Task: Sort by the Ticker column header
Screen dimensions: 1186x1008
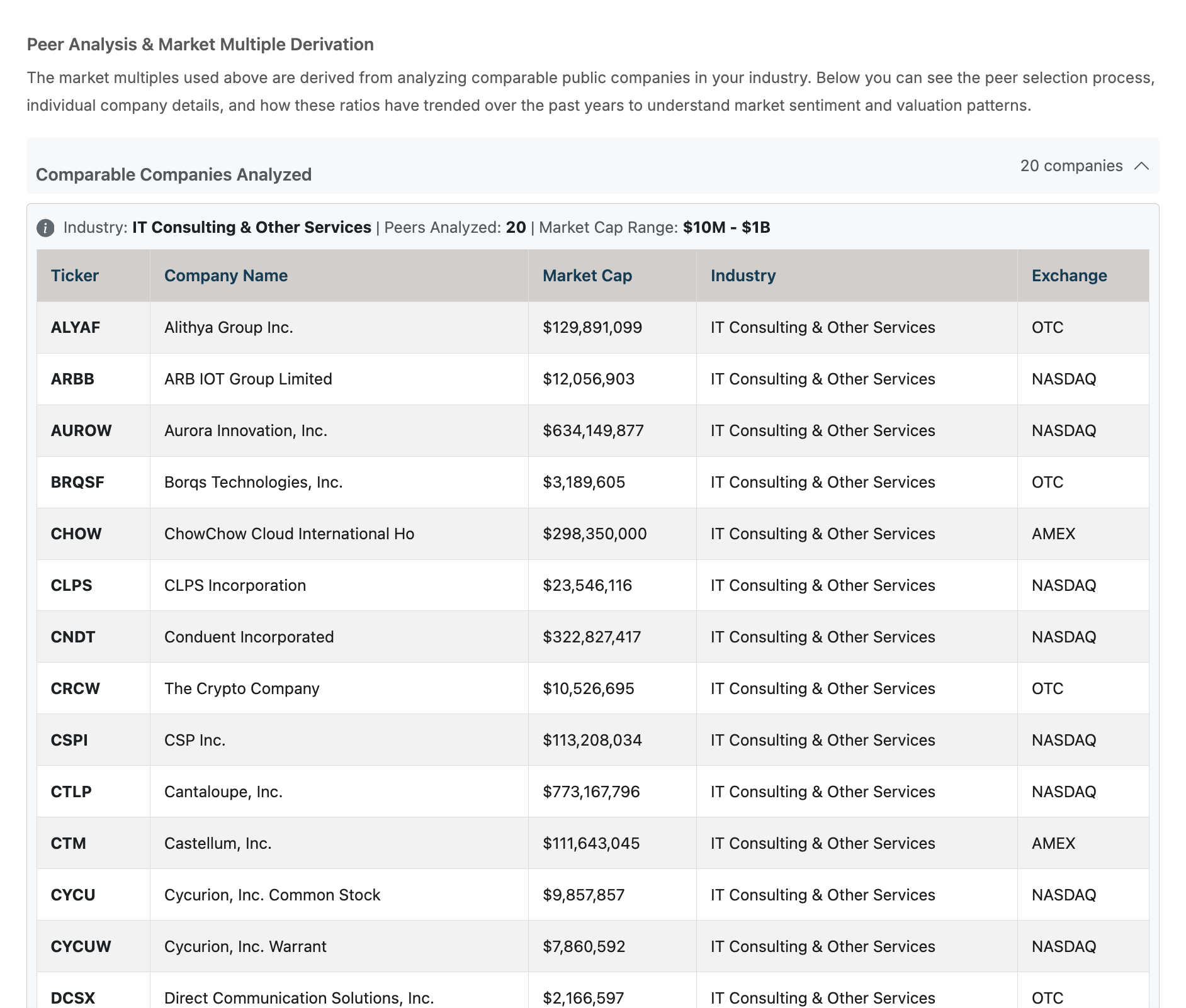Action: [74, 276]
